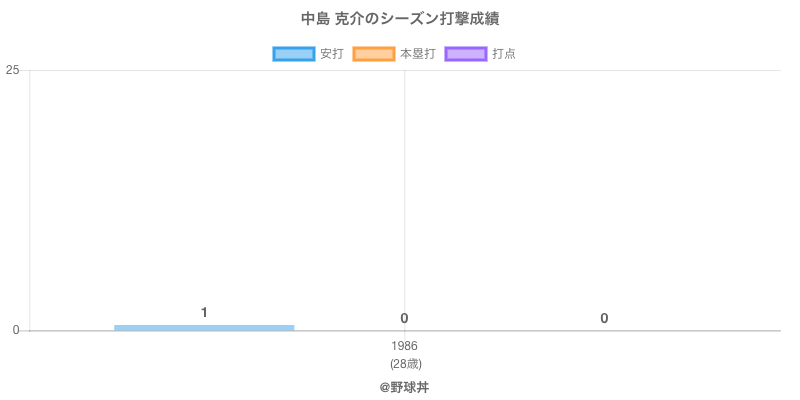Click the blue 安打 legend color box
Image resolution: width=800 pixels, height=400 pixels.
tap(294, 54)
